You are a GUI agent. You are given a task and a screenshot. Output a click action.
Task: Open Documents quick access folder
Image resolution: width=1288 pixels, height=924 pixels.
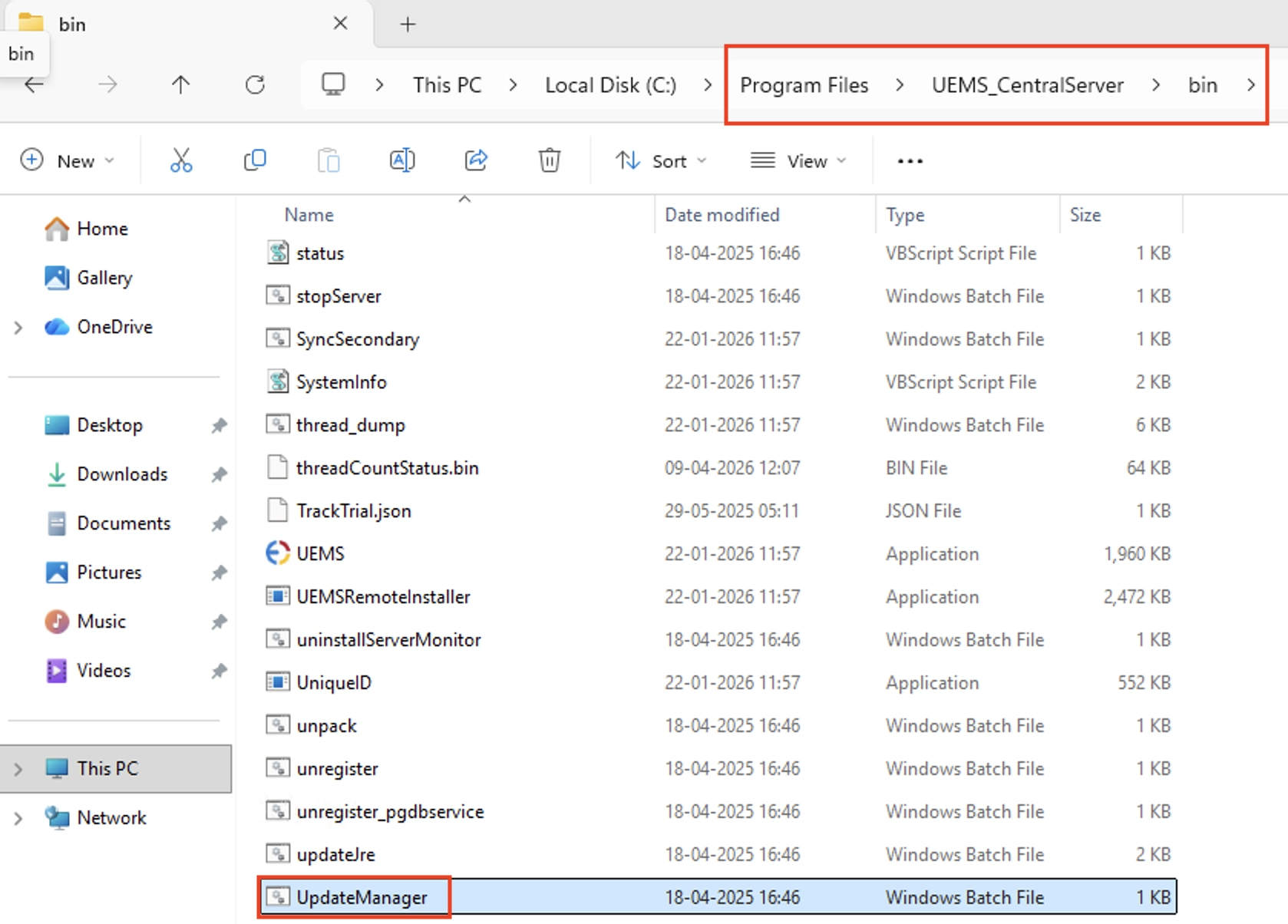[x=124, y=523]
